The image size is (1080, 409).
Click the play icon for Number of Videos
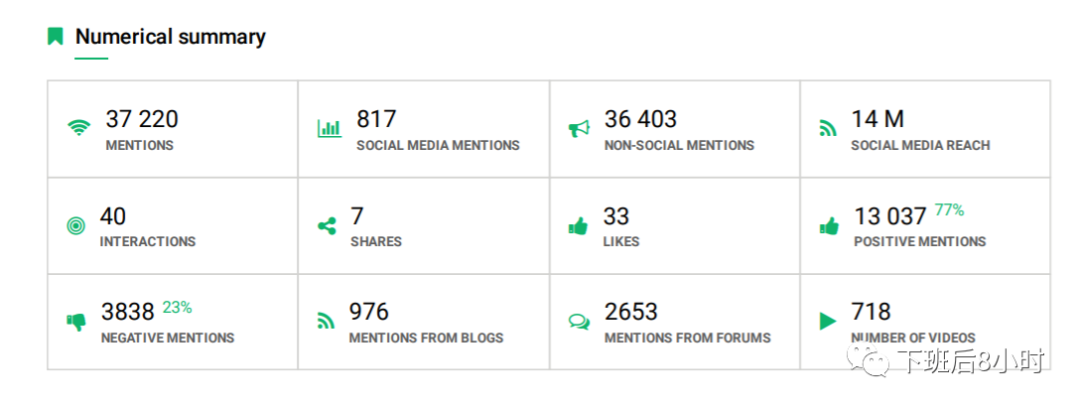(x=828, y=321)
